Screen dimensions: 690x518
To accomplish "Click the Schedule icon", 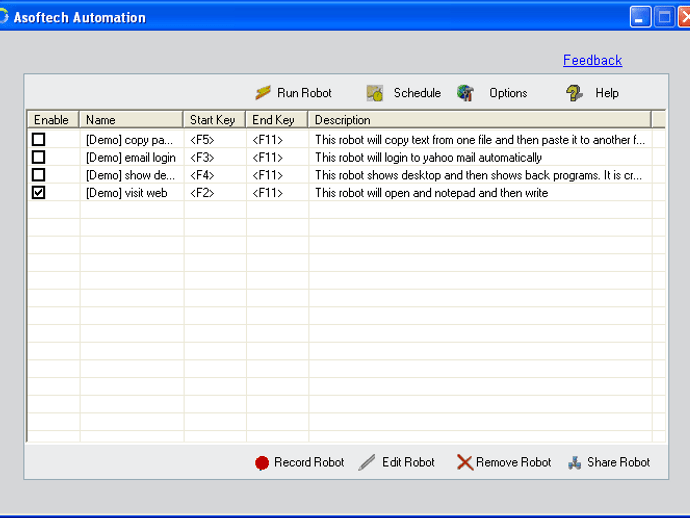I will pos(375,93).
